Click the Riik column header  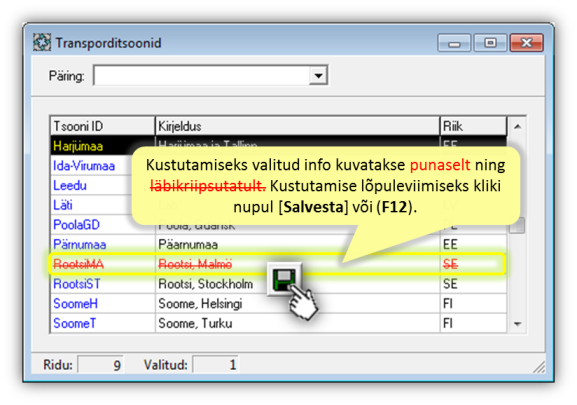[473, 126]
